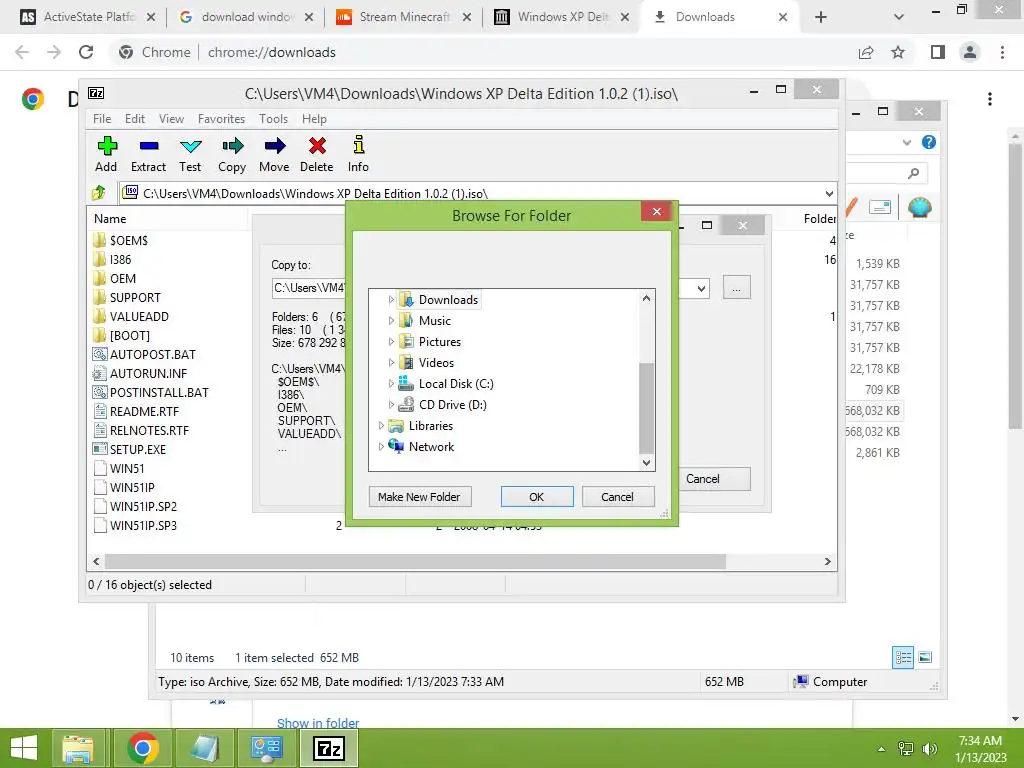Click the Explorer search magnifier icon
This screenshot has width=1024, height=768.
tap(914, 173)
